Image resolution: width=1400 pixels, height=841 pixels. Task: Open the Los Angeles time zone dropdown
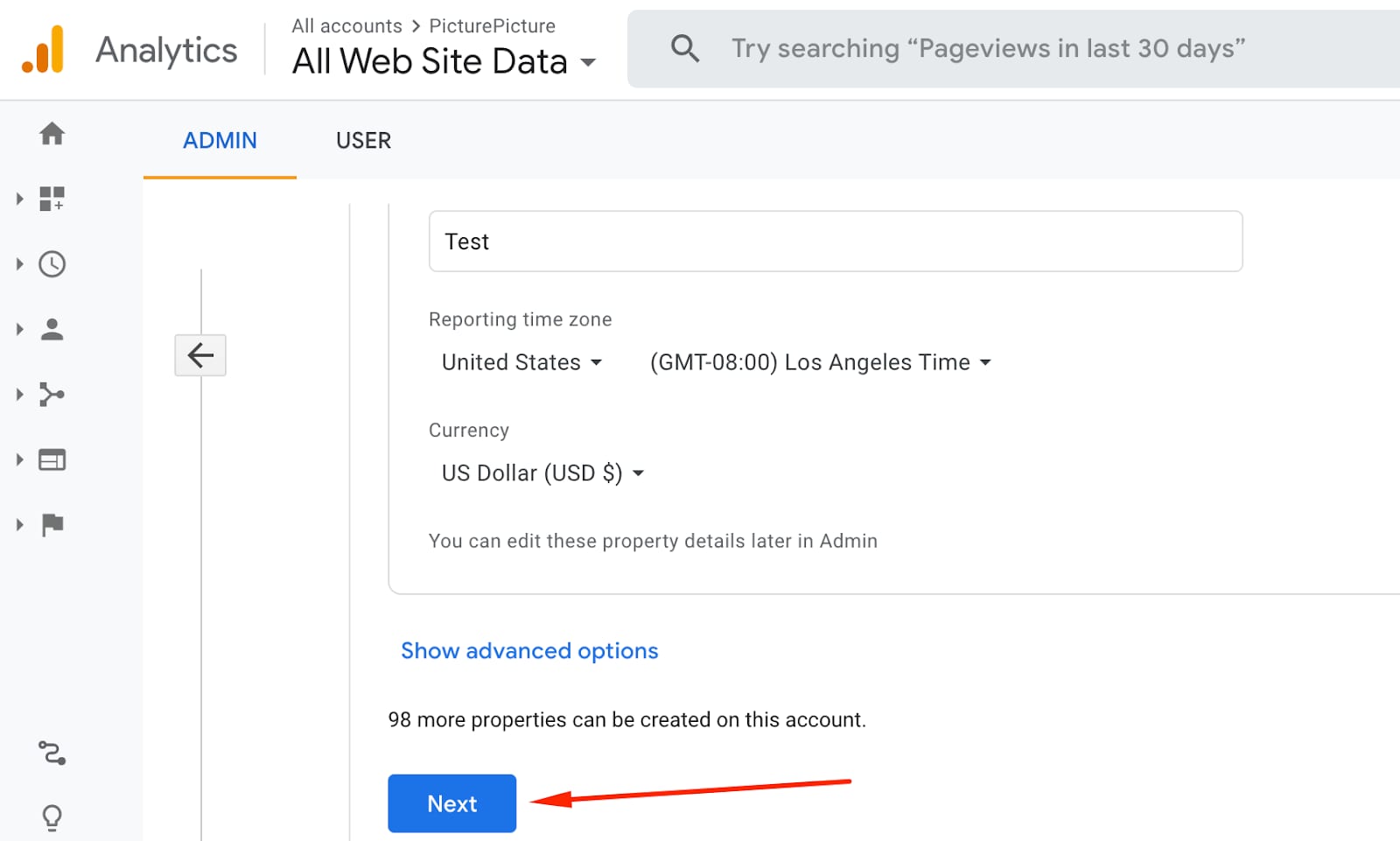pos(818,361)
